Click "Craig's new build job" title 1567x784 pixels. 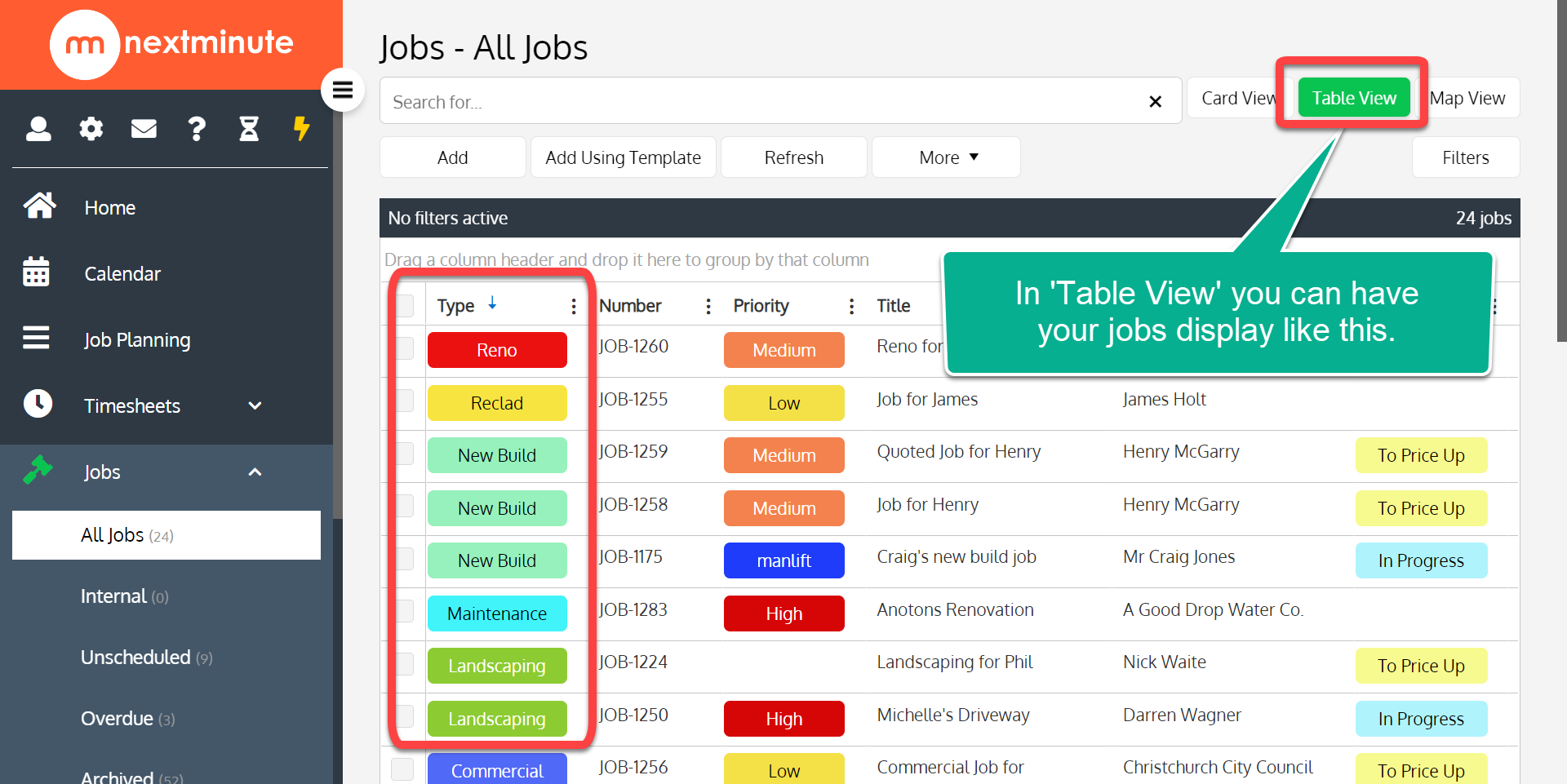[x=957, y=556]
